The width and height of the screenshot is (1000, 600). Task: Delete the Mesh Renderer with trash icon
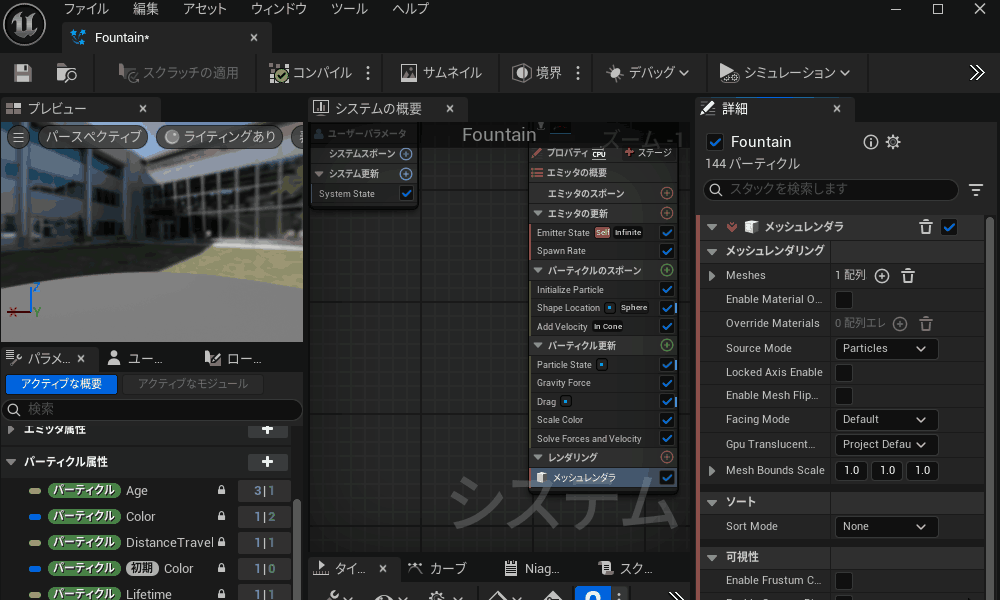pos(926,227)
